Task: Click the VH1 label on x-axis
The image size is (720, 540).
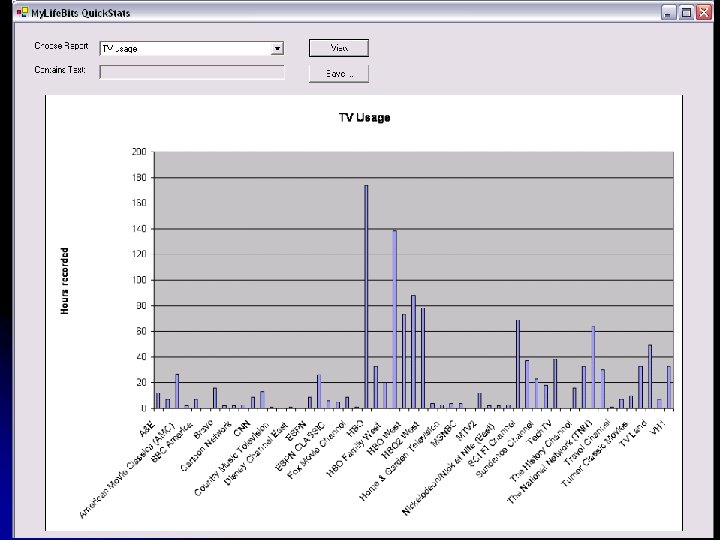Action: click(658, 428)
